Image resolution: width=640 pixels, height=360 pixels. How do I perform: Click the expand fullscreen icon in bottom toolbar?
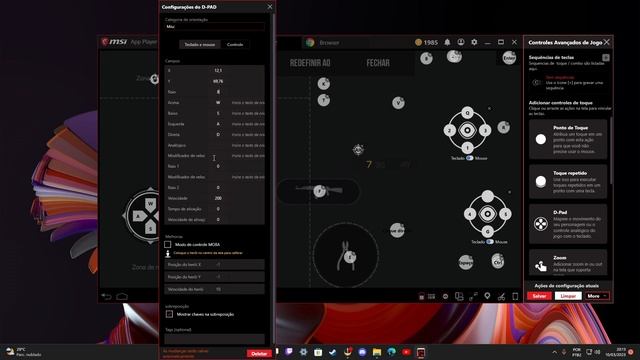[473, 296]
